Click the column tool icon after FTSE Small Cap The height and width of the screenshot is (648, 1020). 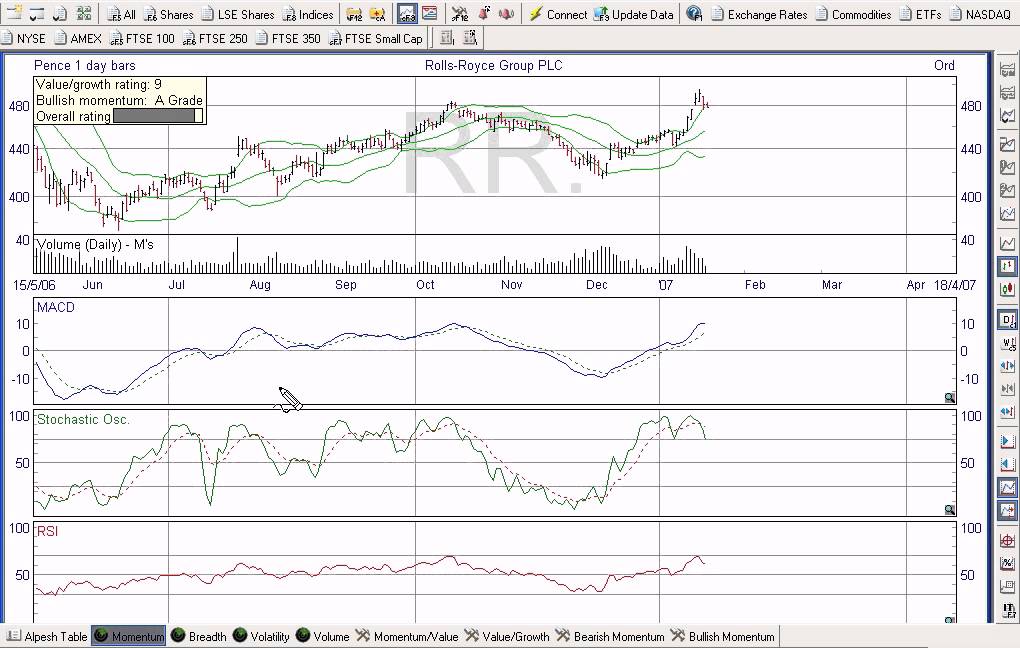pos(446,38)
